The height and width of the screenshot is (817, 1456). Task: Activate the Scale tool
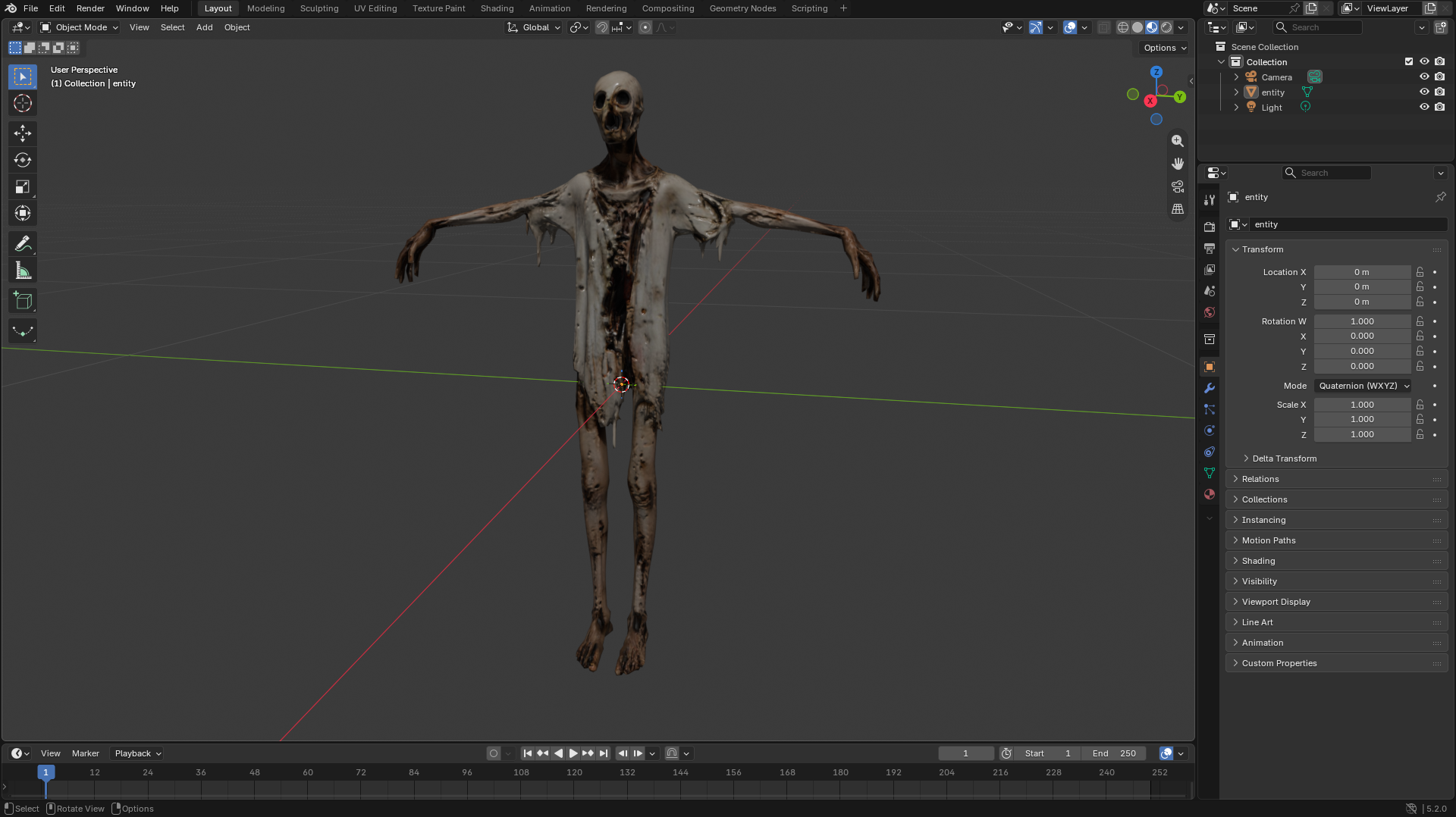[x=23, y=186]
